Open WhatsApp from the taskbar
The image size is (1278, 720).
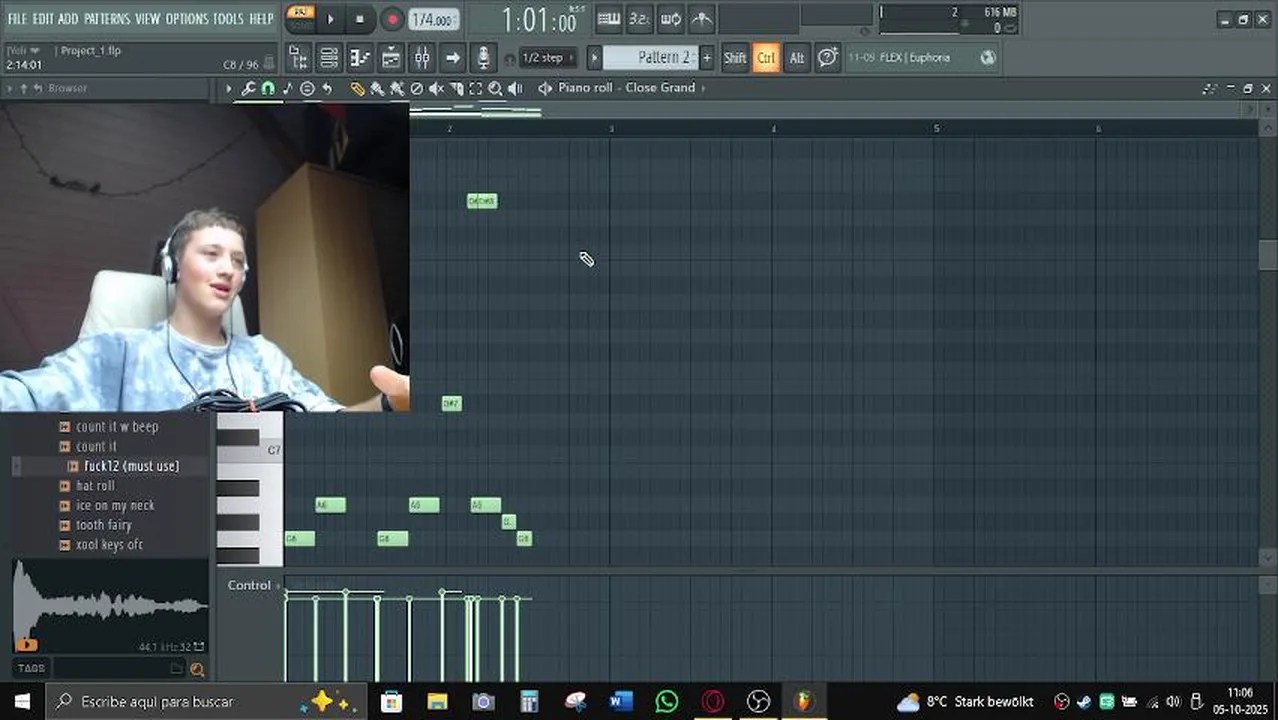[666, 702]
